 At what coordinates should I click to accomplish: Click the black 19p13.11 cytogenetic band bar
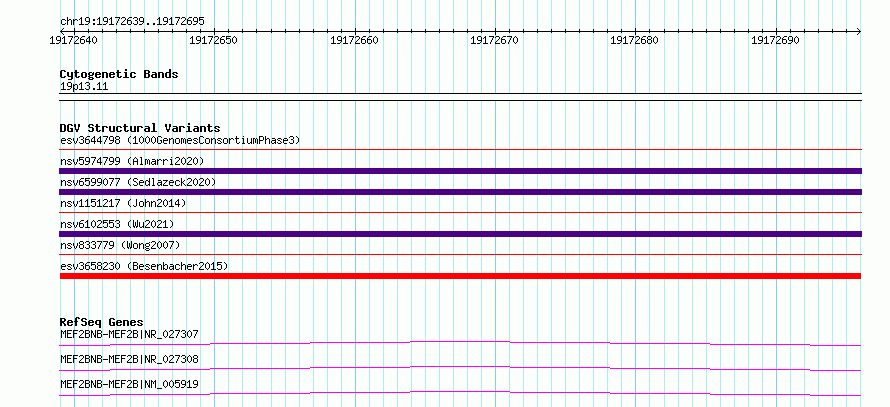[460, 97]
